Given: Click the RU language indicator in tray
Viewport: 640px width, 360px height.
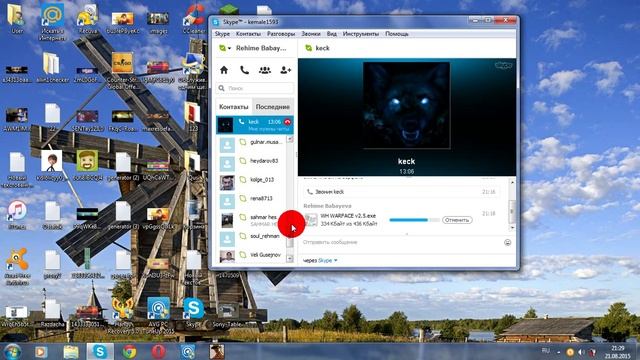Looking at the screenshot, I should point(545,351).
